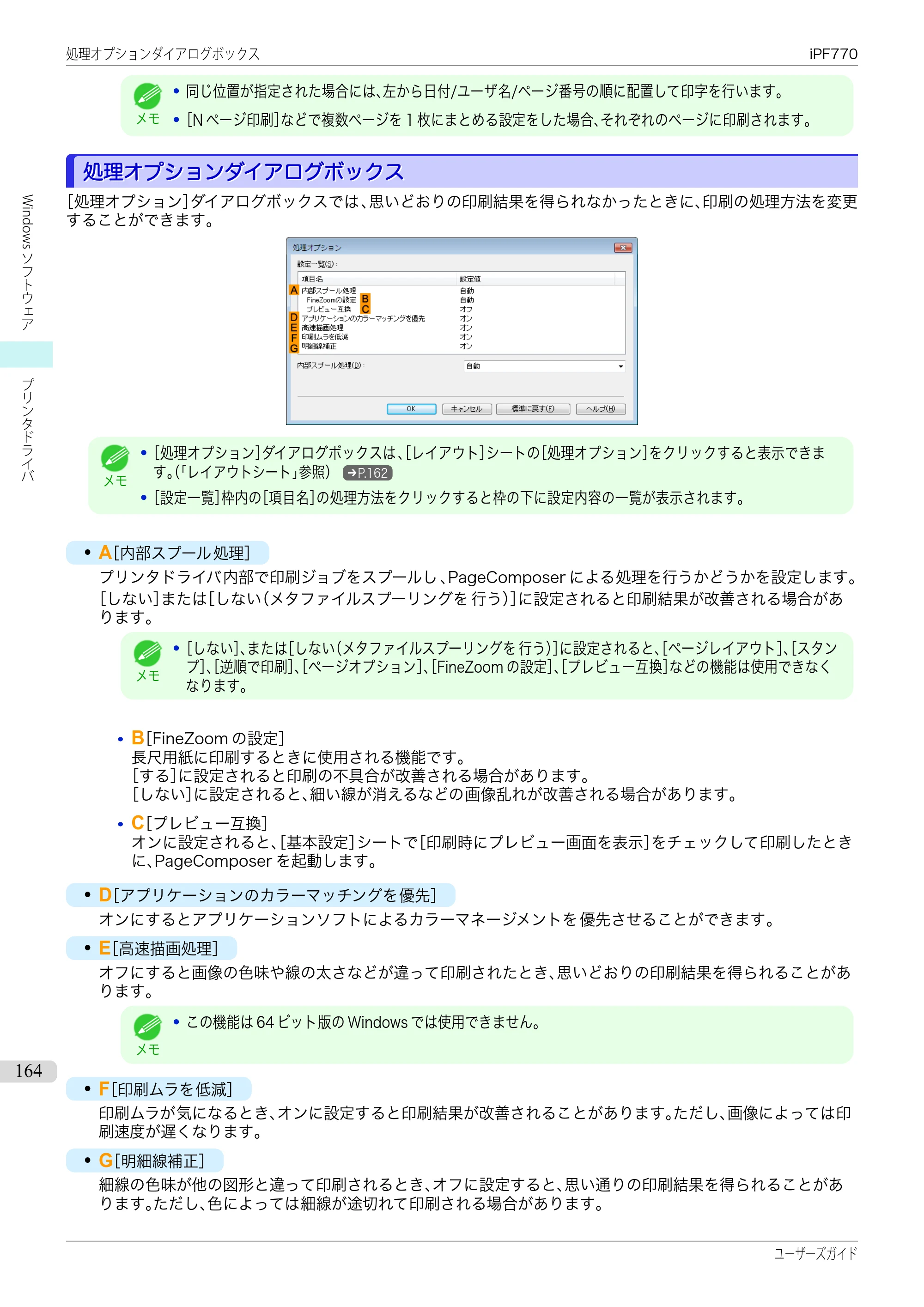Follow the →P.162 page reference link
The width and height of the screenshot is (924, 1307).
point(367,473)
